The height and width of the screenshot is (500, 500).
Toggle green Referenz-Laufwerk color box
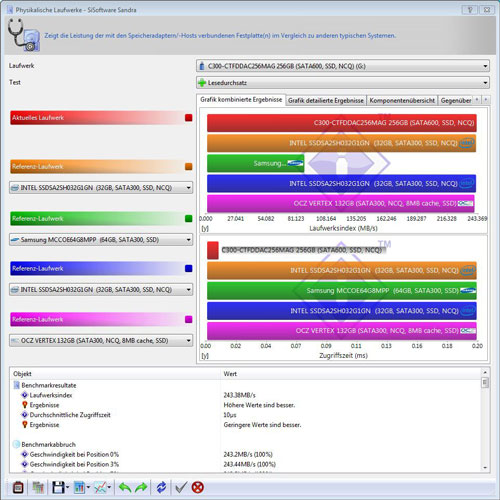(189, 219)
